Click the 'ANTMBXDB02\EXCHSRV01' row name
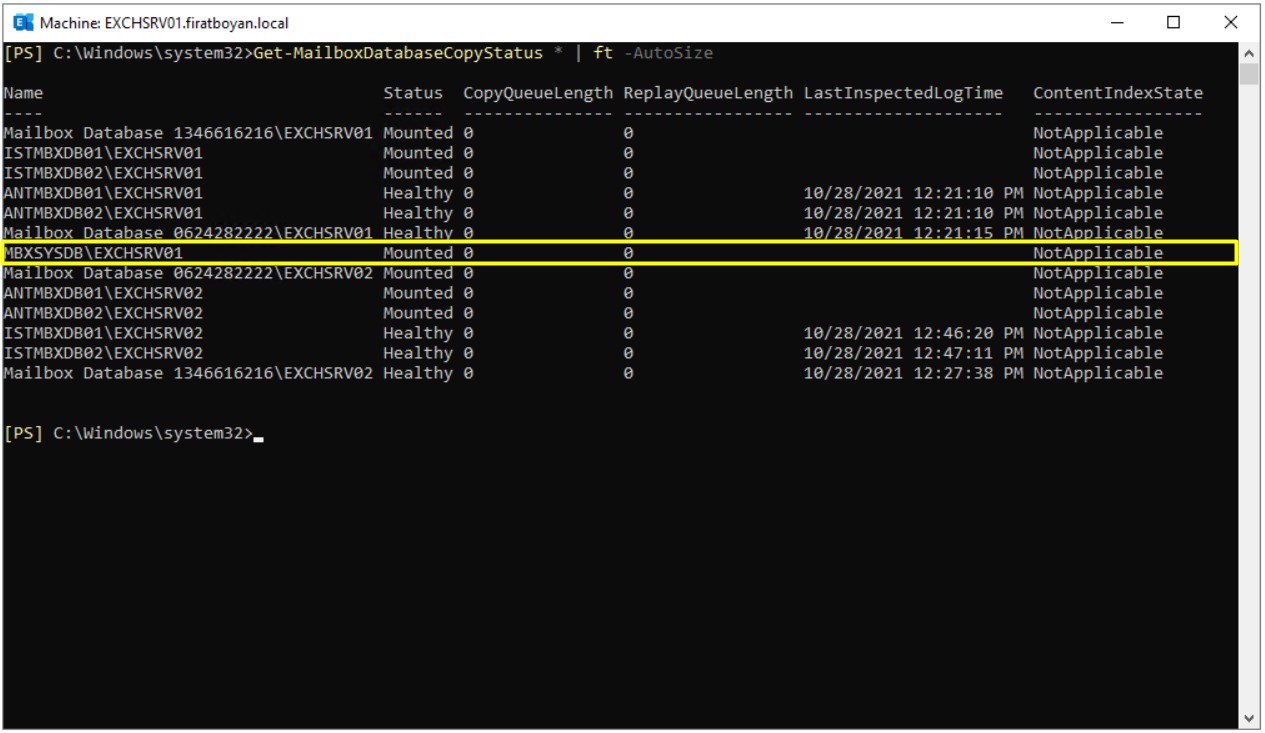The width and height of the screenshot is (1265, 733). coord(104,213)
